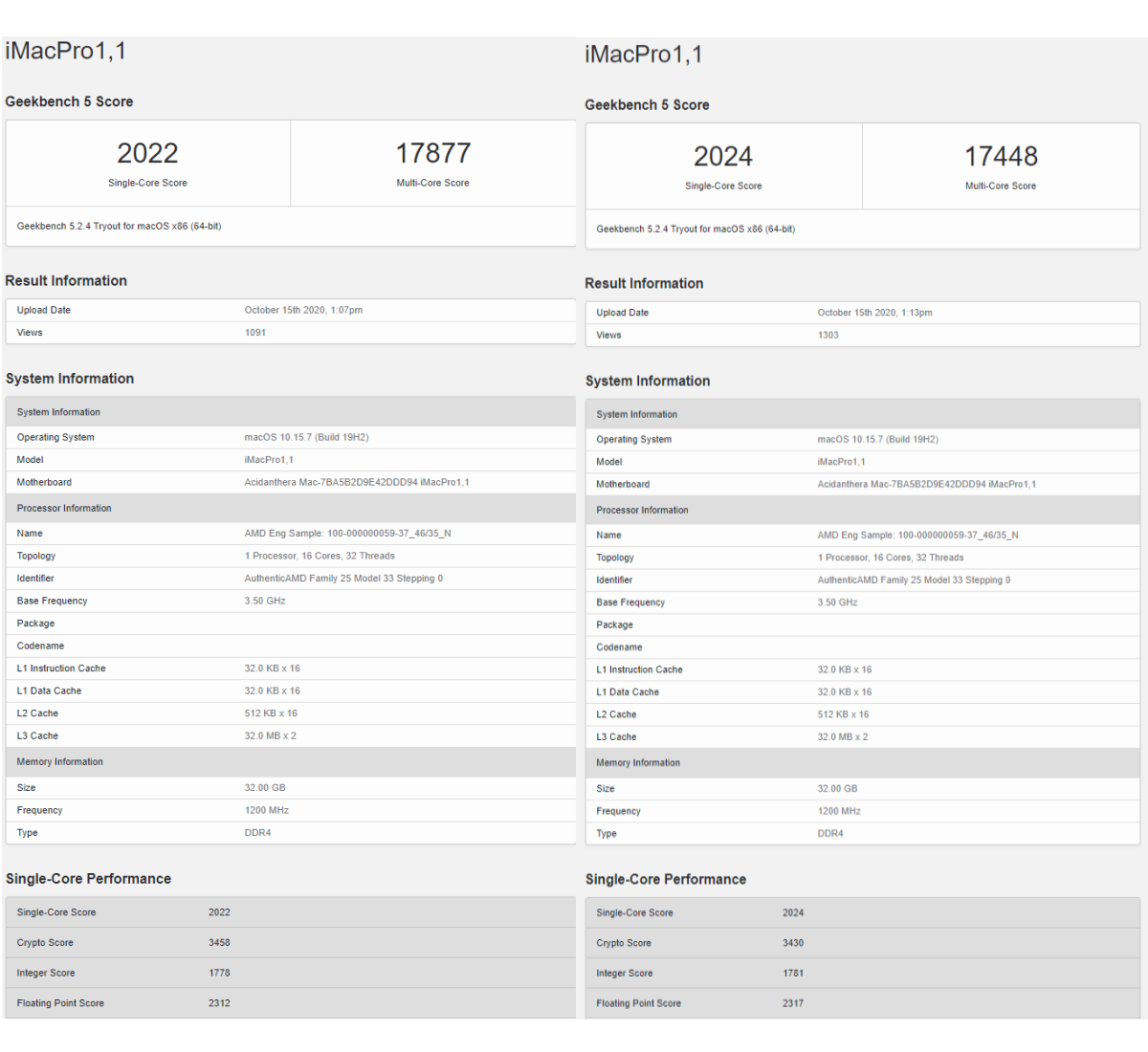
Task: Click the Floating Point Score value 2317
Action: point(793,1003)
